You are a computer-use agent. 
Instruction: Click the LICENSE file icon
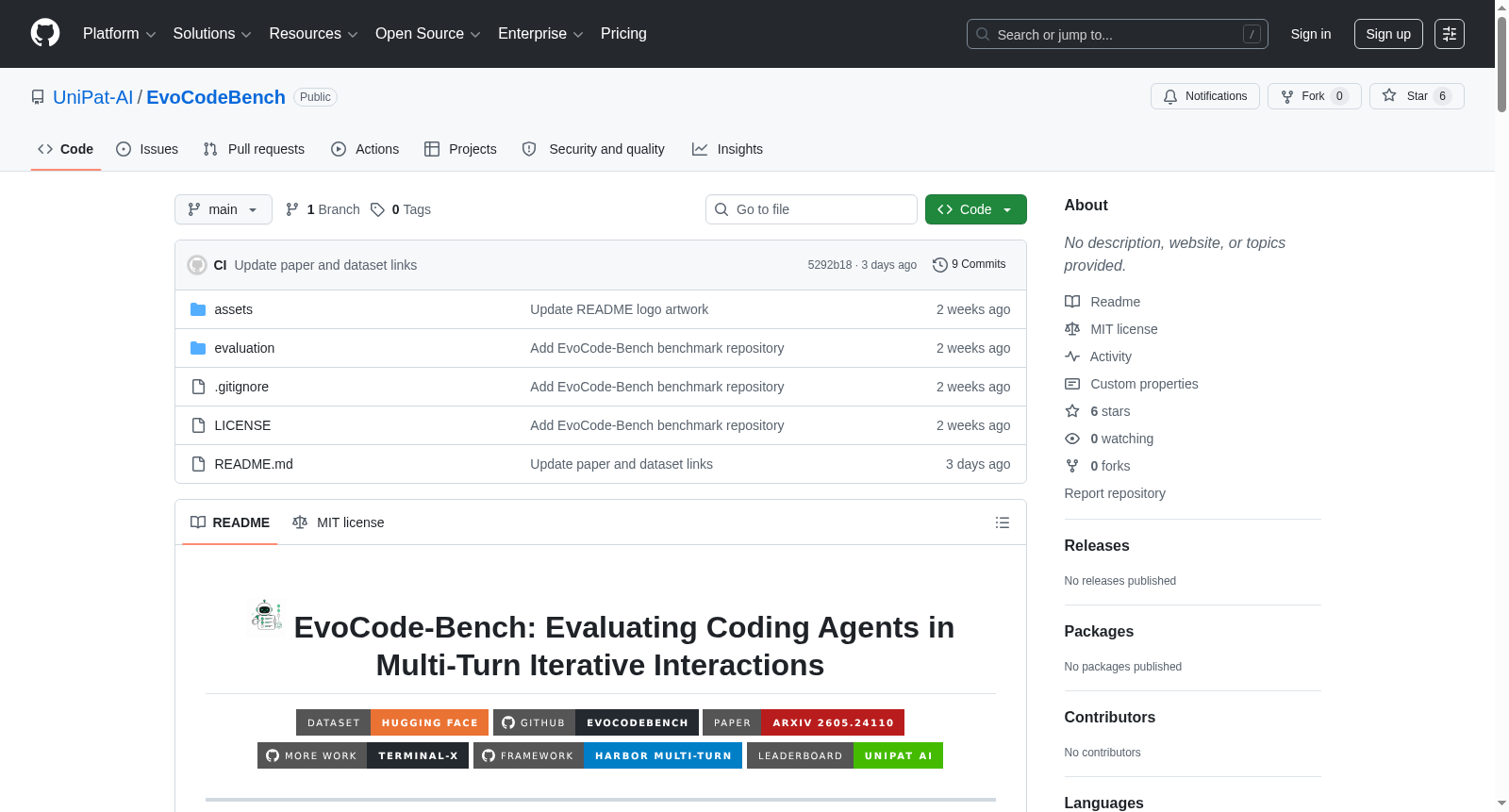tap(198, 425)
